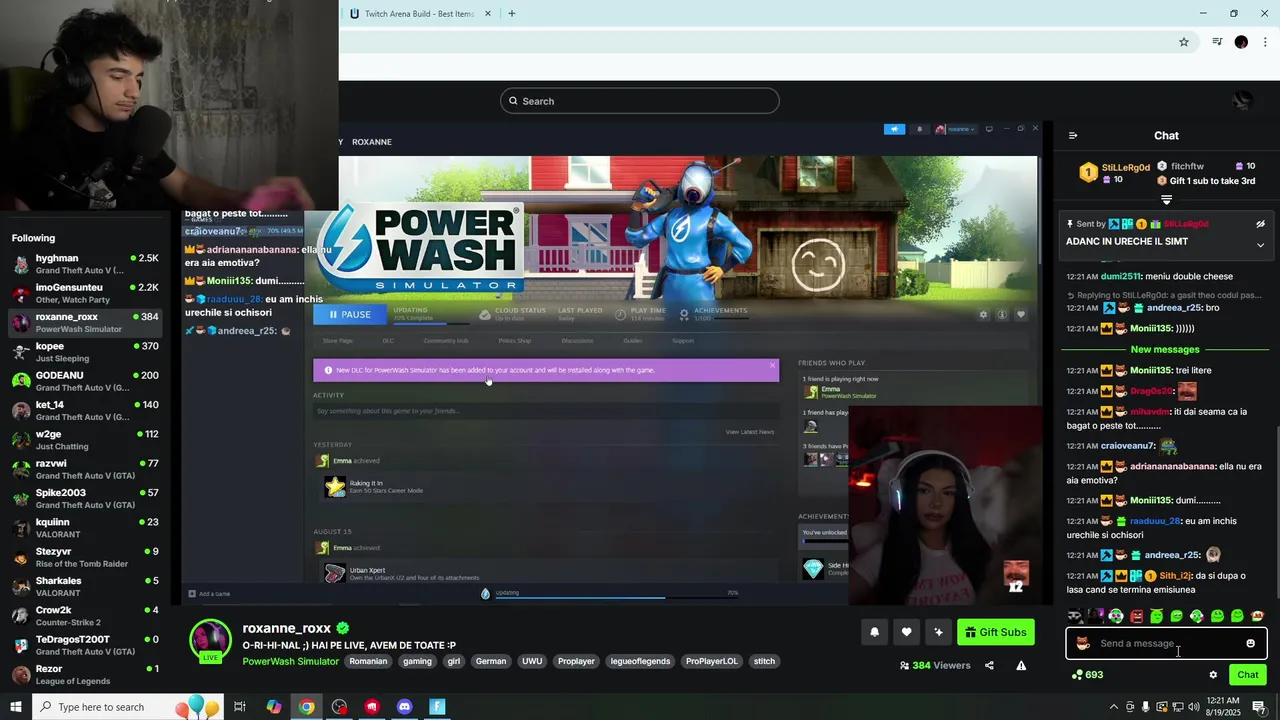Image resolution: width=1280 pixels, height=720 pixels.
Task: Open Rezor channel in Following list
Action: tap(85, 674)
